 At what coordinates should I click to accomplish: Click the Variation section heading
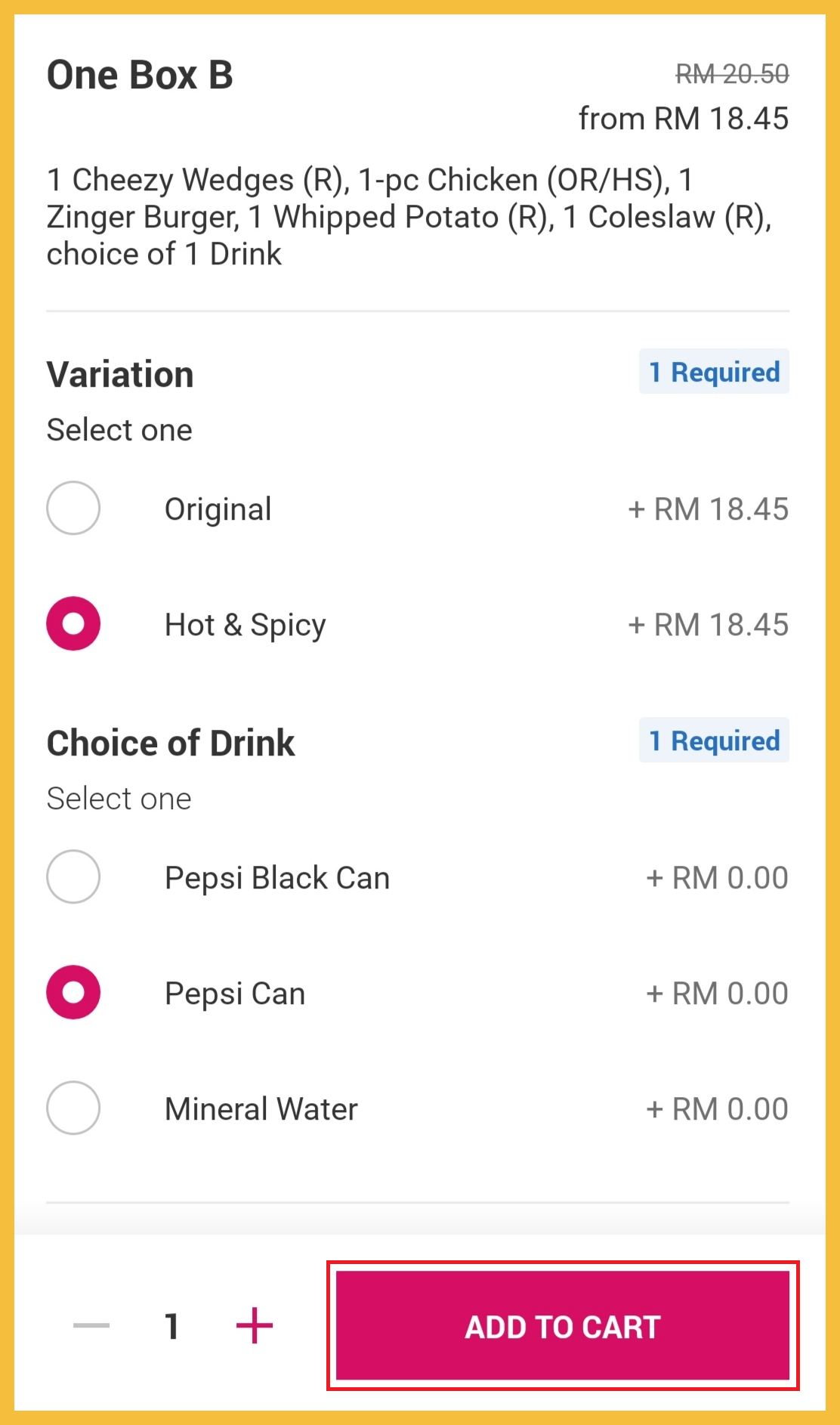pyautogui.click(x=120, y=375)
